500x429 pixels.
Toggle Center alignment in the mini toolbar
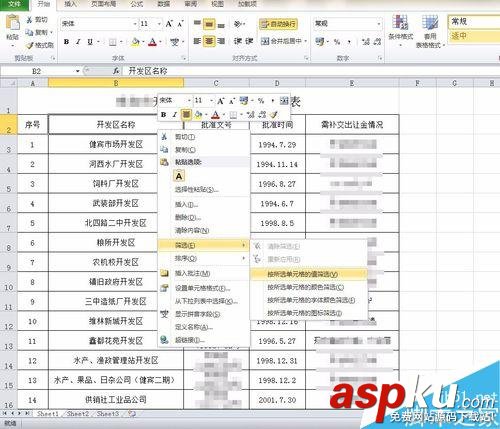tap(186, 115)
